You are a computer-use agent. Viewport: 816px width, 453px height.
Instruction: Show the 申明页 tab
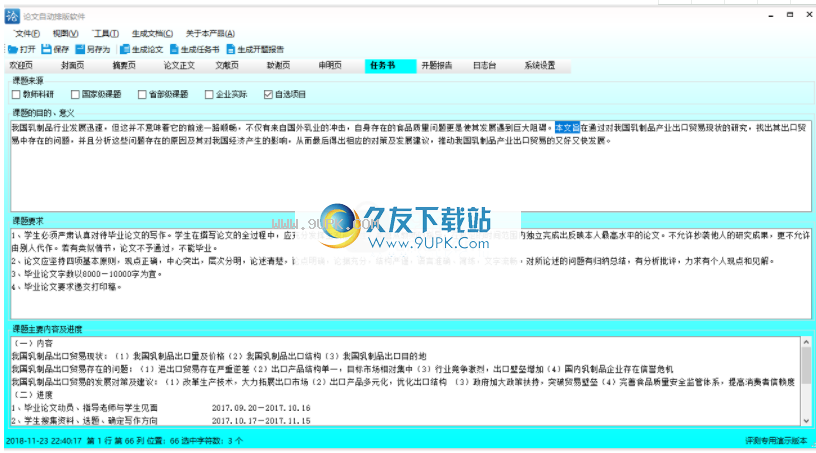point(330,66)
